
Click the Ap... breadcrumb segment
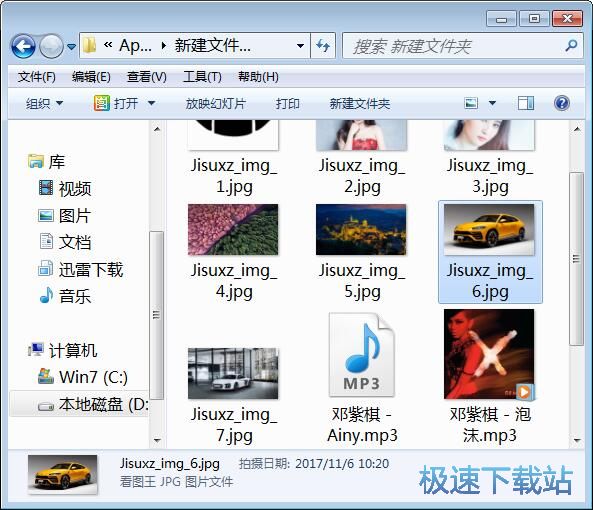tap(135, 46)
